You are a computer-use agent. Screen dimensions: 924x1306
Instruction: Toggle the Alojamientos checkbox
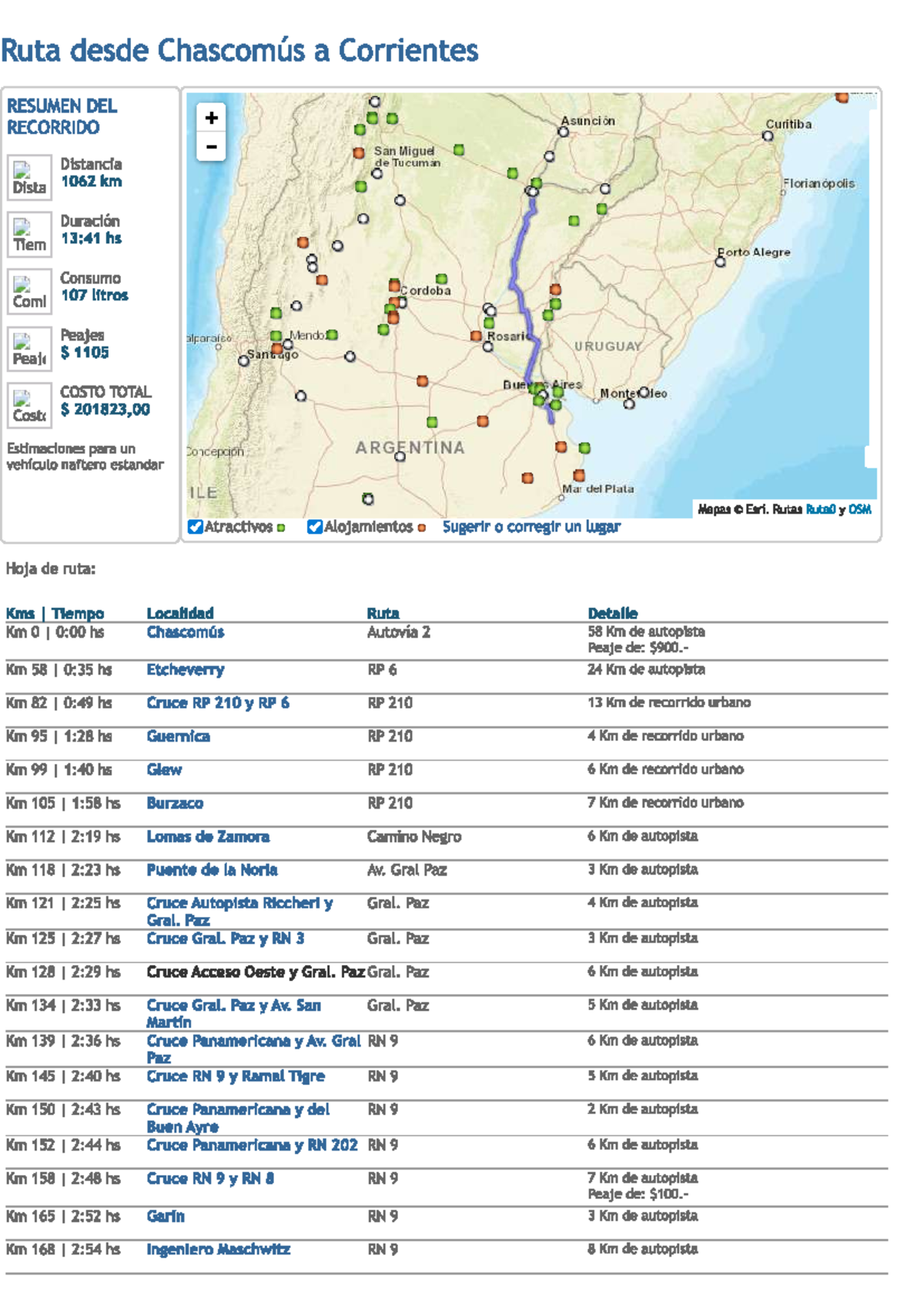click(x=314, y=527)
